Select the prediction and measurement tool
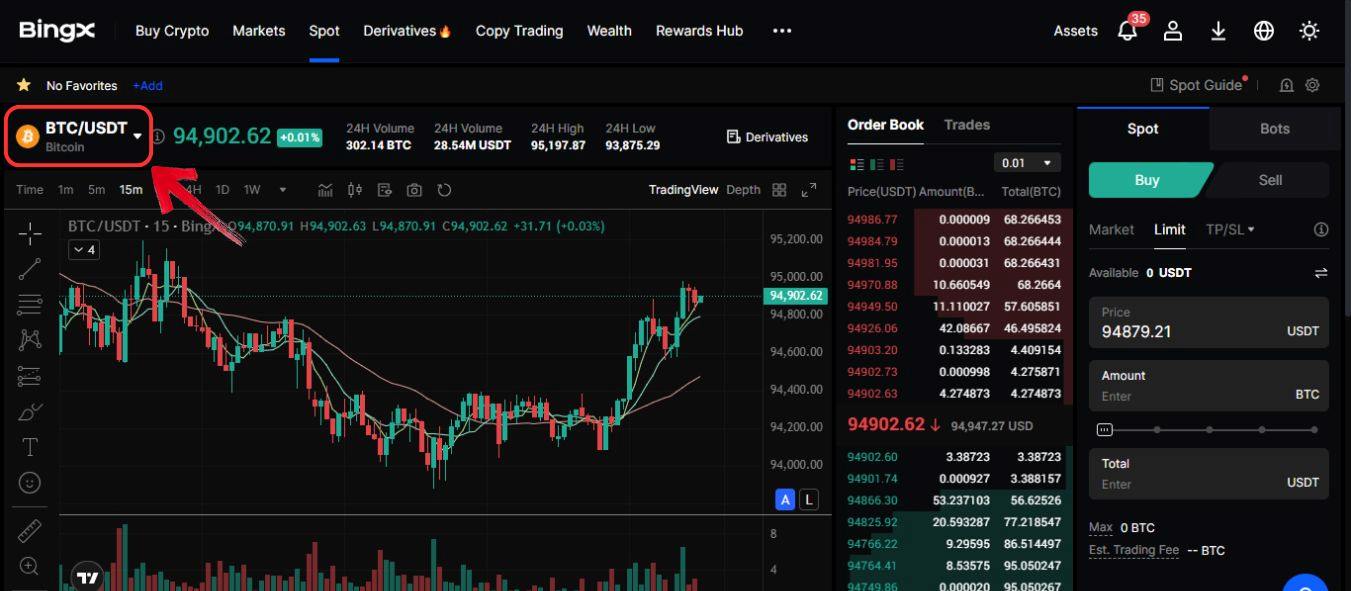 coord(30,376)
